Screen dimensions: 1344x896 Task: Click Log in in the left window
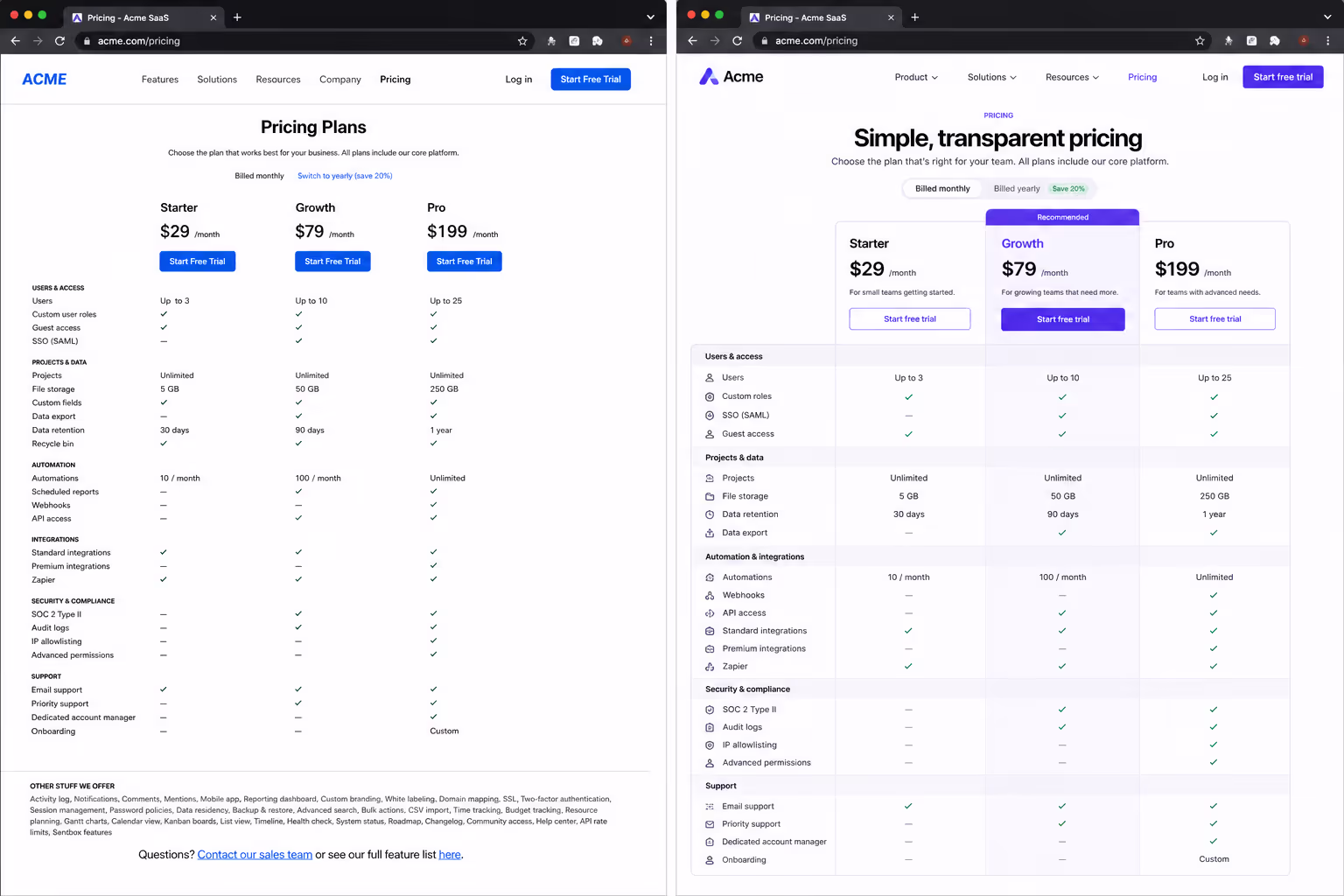coord(519,80)
